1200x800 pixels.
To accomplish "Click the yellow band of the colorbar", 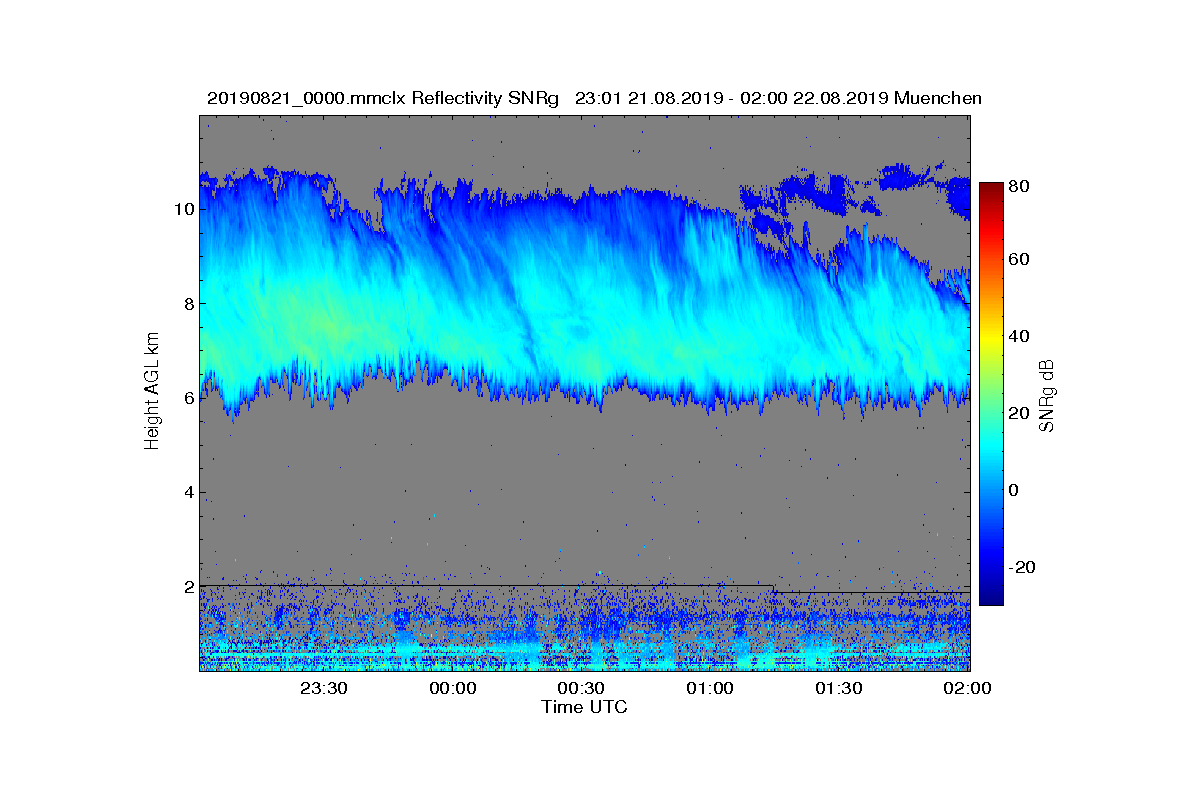I will tap(991, 340).
